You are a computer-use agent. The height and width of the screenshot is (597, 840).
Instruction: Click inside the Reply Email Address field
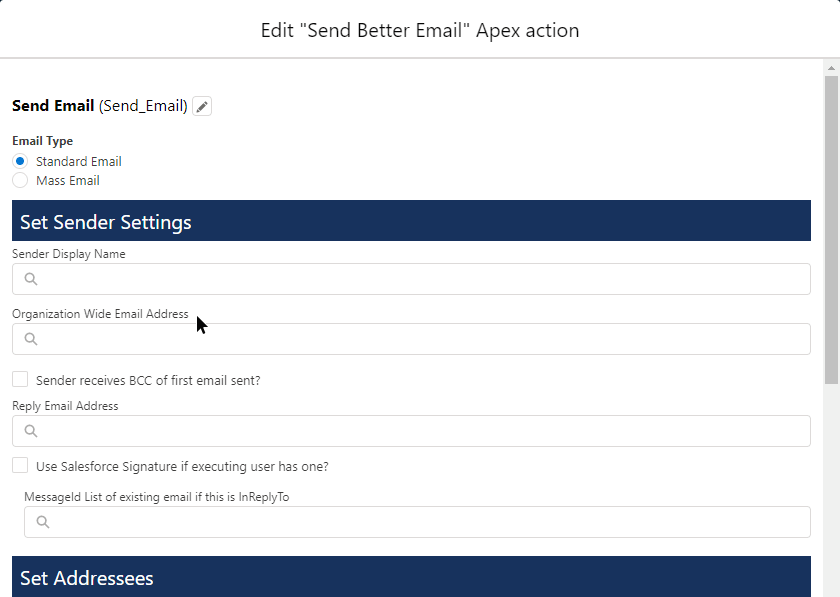[x=400, y=431]
